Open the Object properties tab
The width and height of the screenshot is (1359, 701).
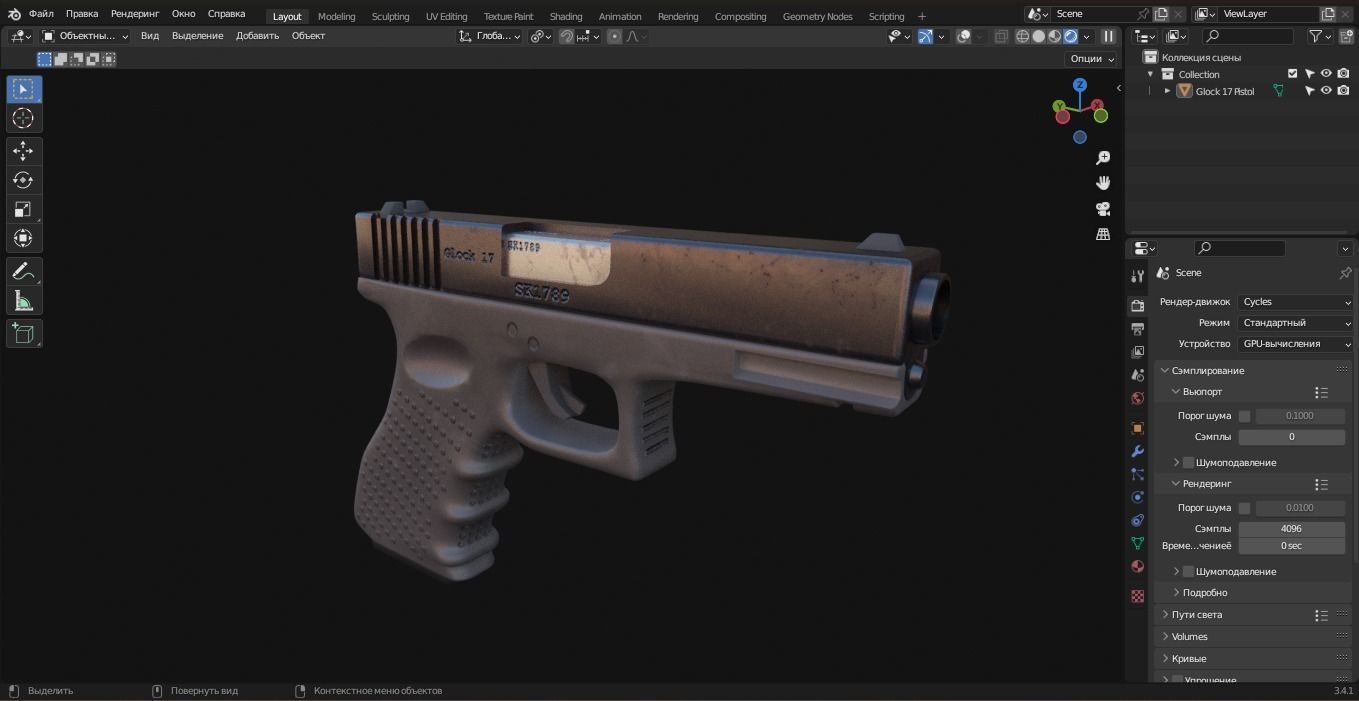[x=1137, y=428]
